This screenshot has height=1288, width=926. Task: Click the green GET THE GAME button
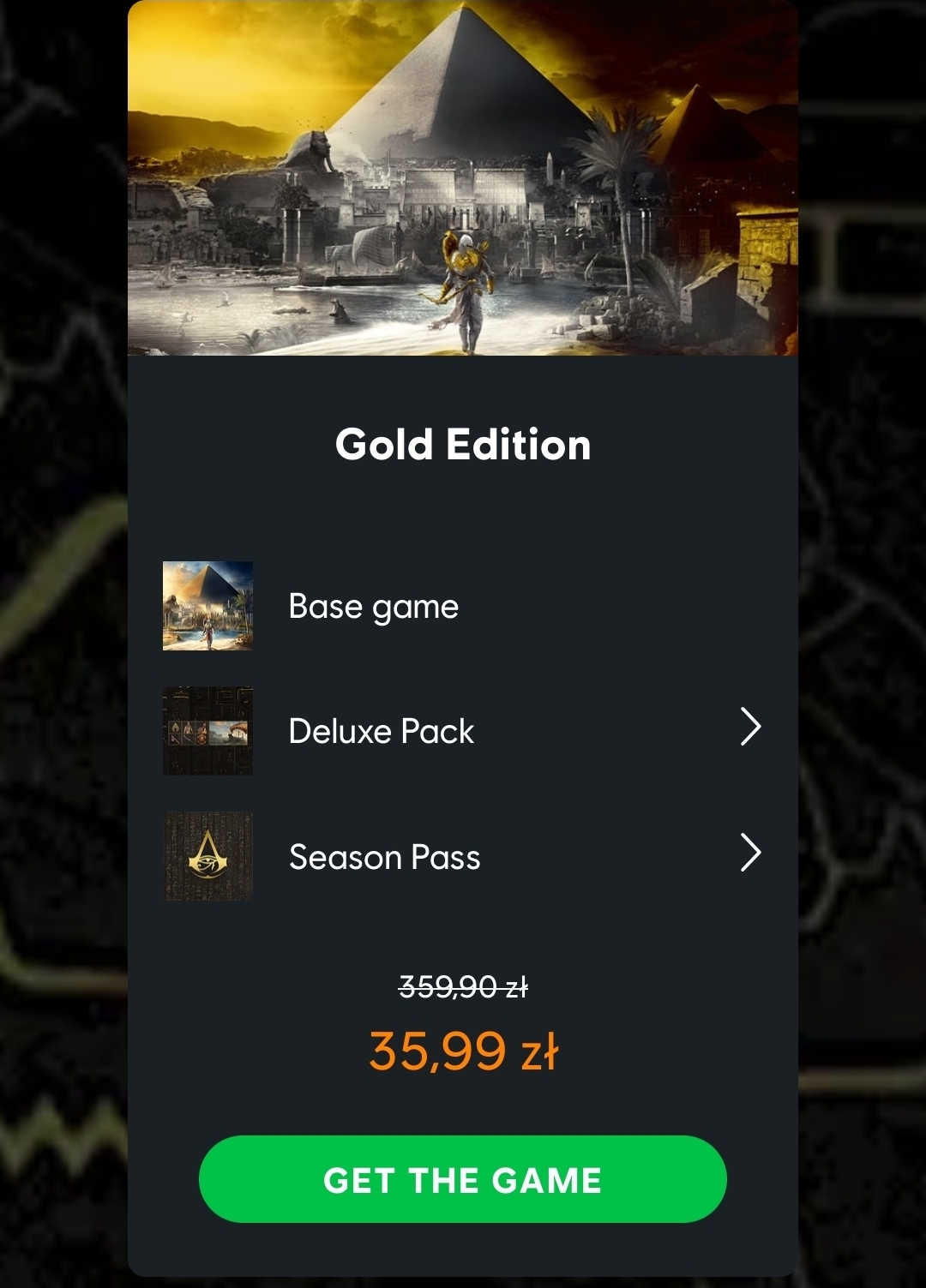pos(463,1179)
